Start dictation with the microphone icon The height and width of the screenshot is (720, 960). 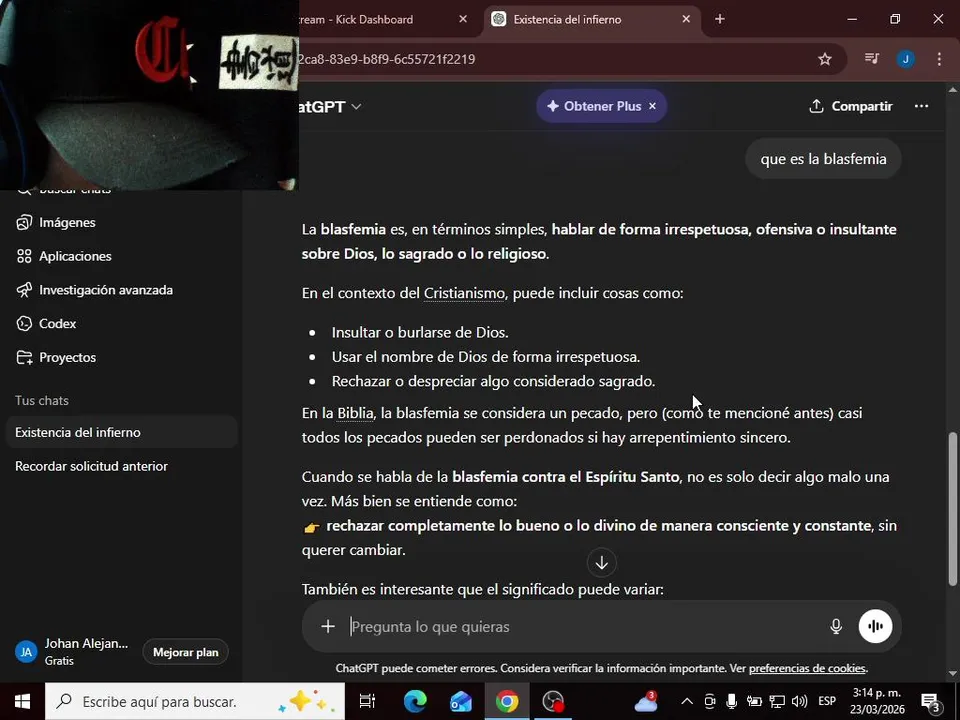click(836, 626)
